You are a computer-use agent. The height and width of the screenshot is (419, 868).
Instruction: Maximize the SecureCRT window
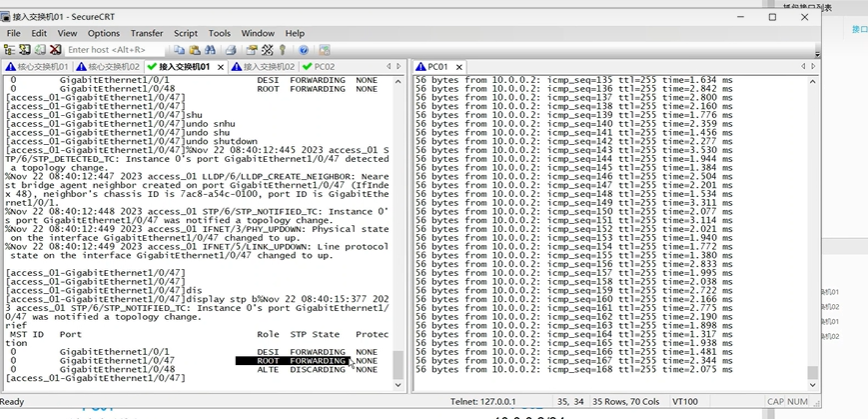tap(772, 17)
